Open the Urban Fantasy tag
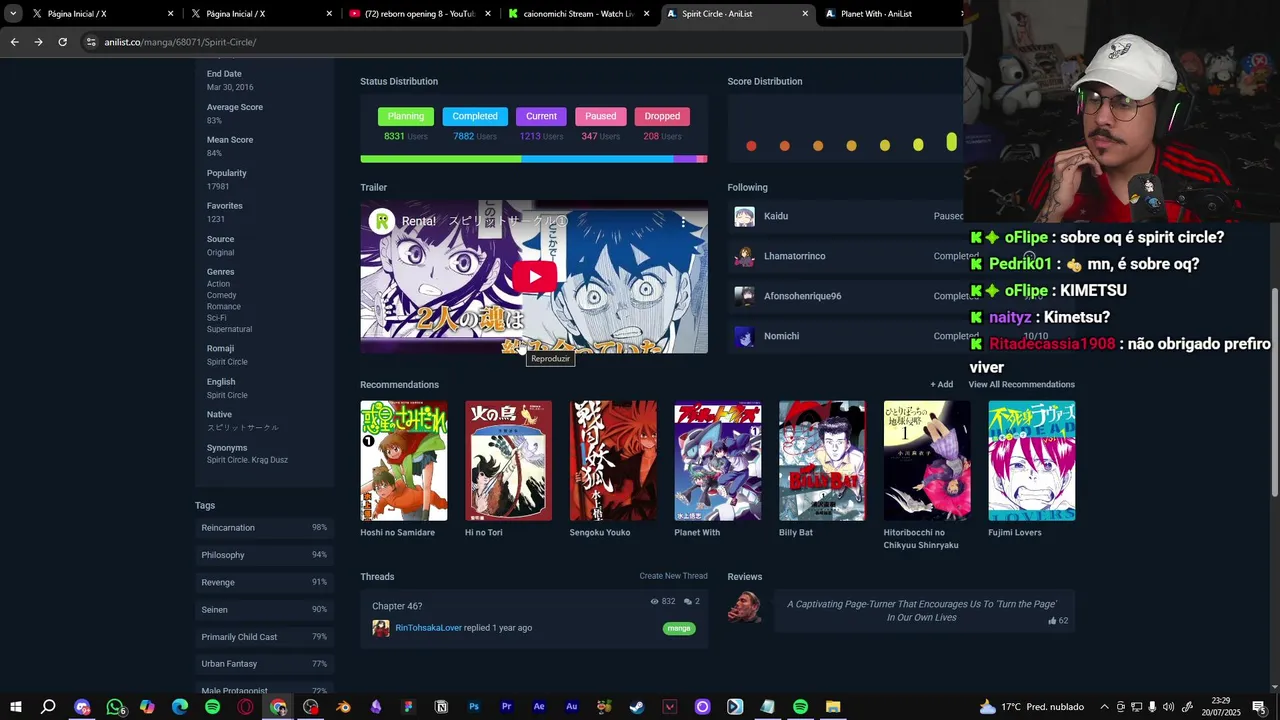Screen dimensions: 1280x720 229,664
